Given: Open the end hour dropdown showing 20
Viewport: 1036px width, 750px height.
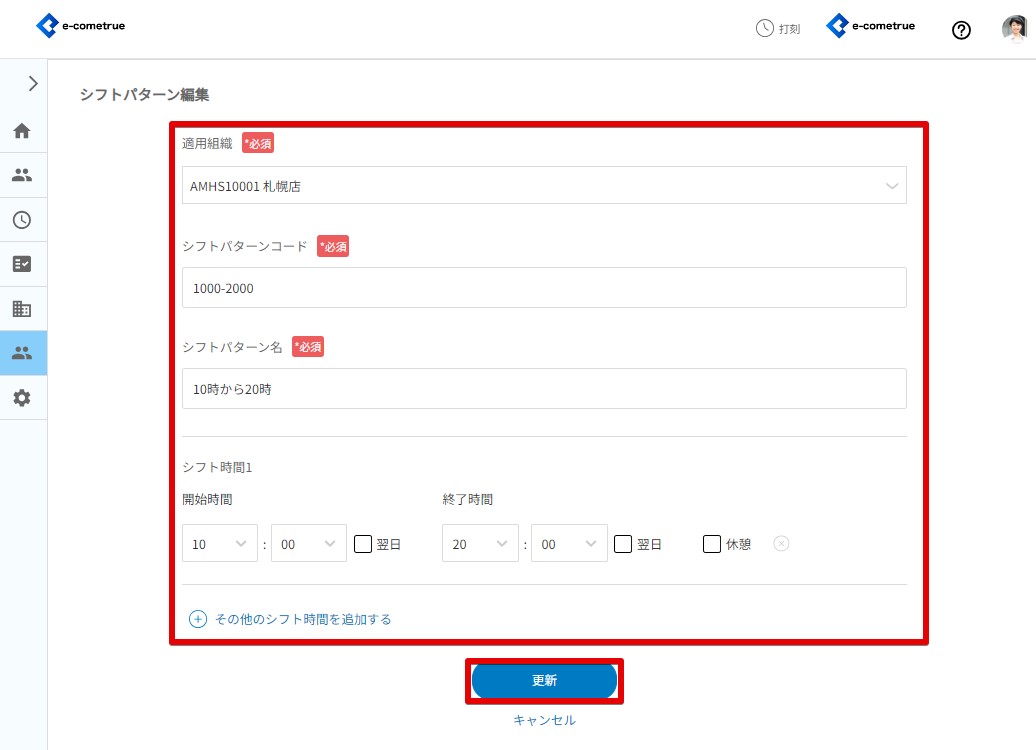Looking at the screenshot, I should coord(480,543).
